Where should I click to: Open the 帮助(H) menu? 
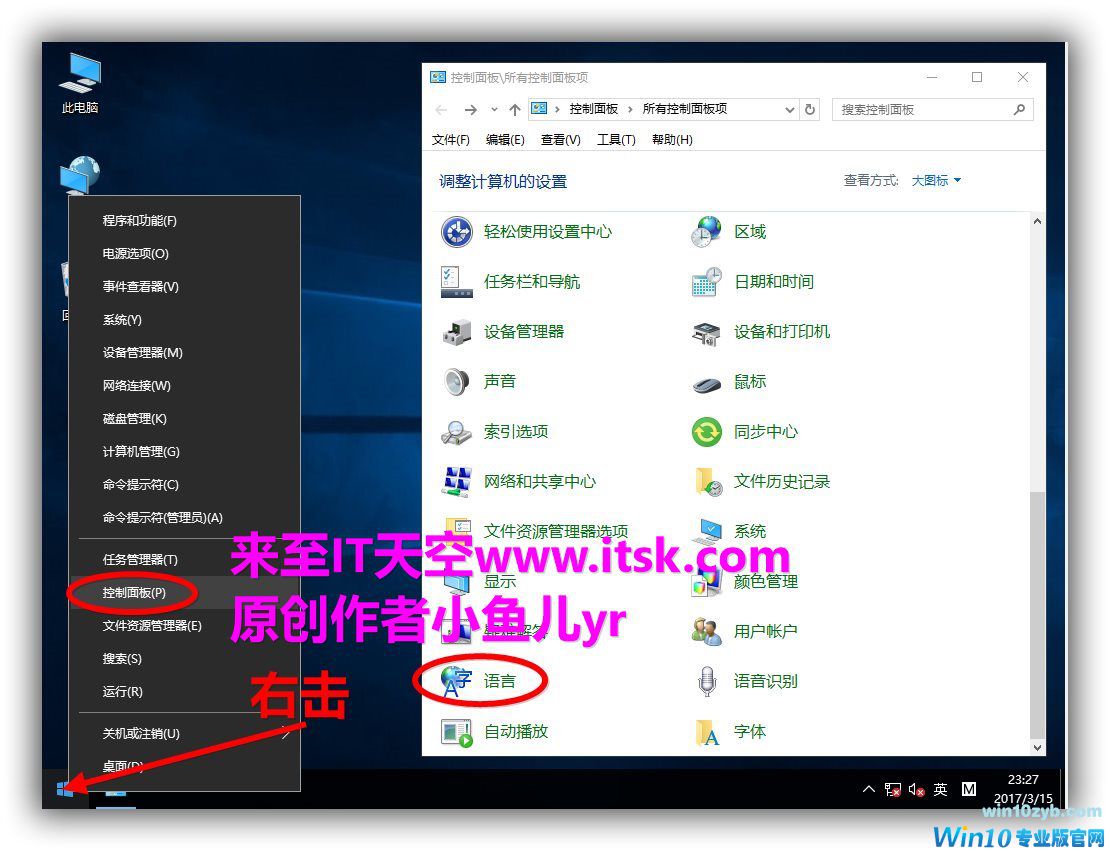coord(672,139)
